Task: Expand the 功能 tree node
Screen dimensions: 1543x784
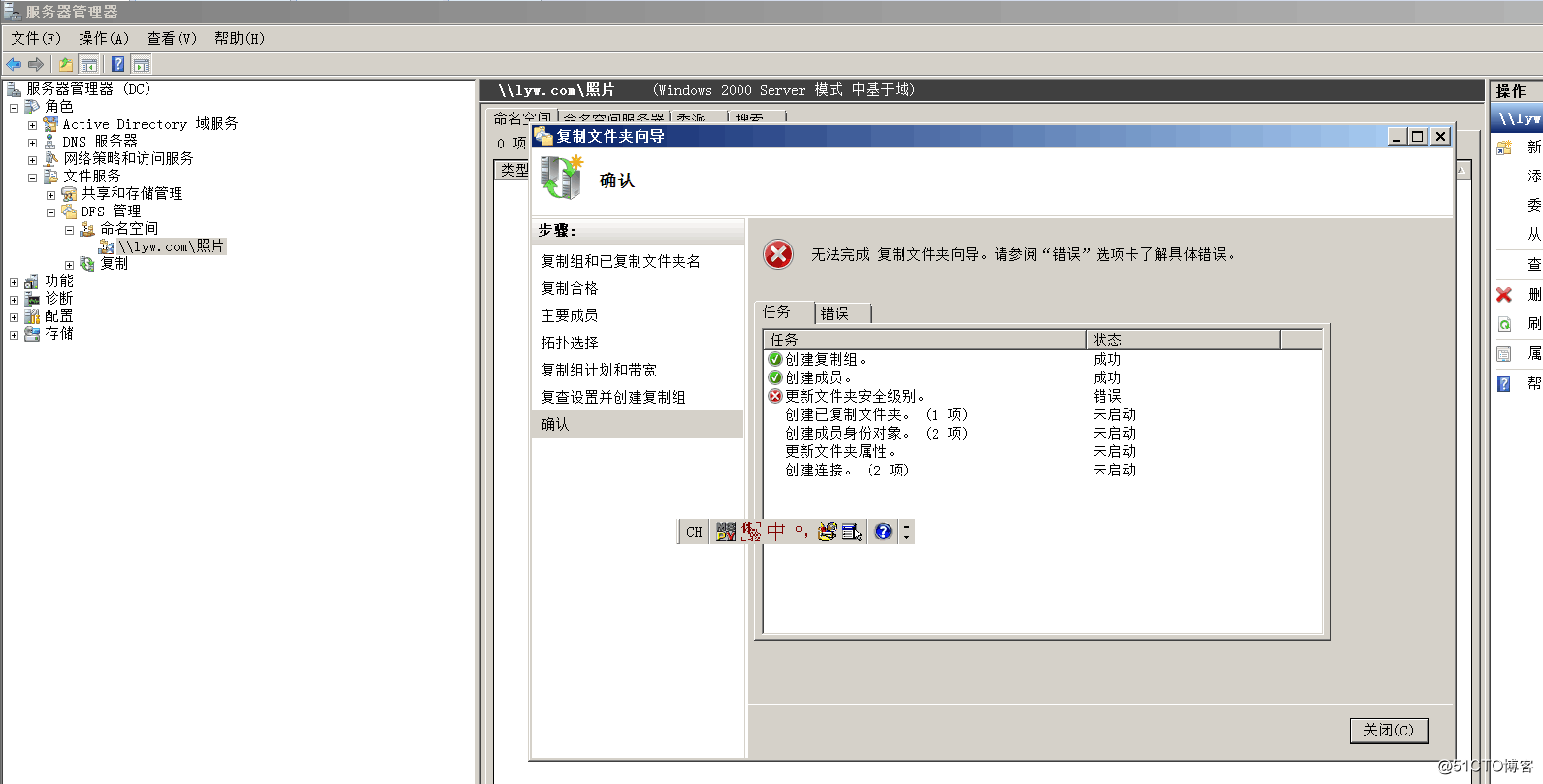Action: 15,282
